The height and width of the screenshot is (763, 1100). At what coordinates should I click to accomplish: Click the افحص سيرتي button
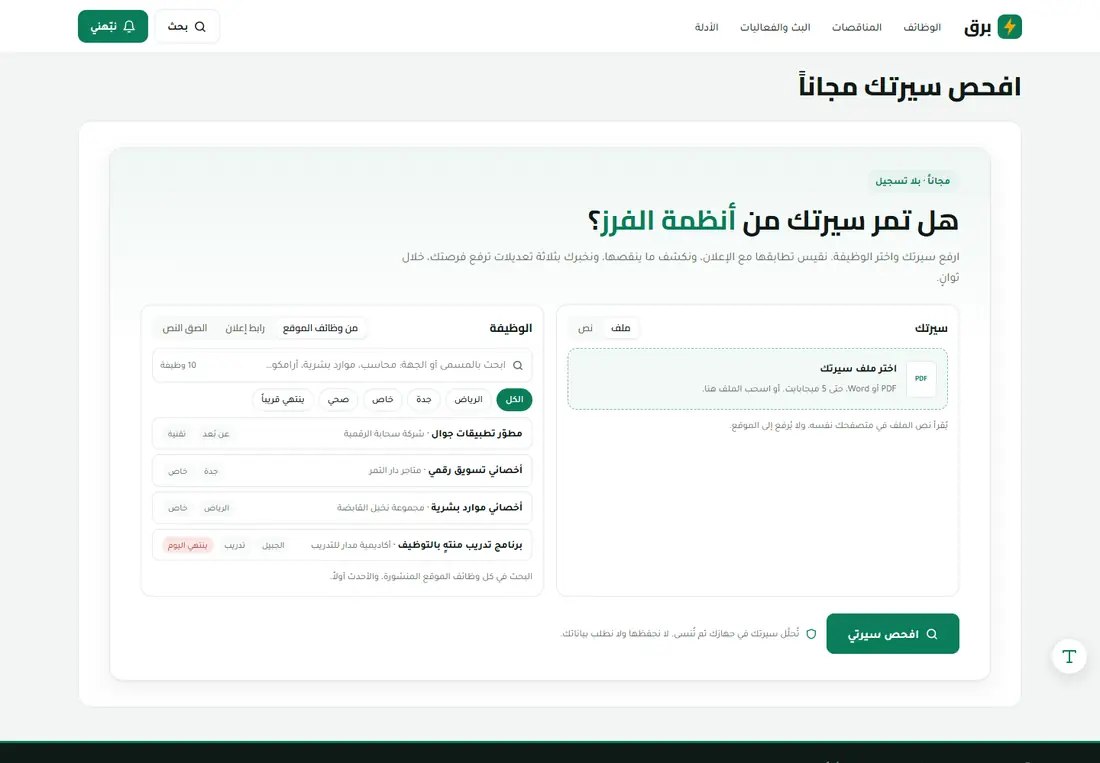coord(892,634)
